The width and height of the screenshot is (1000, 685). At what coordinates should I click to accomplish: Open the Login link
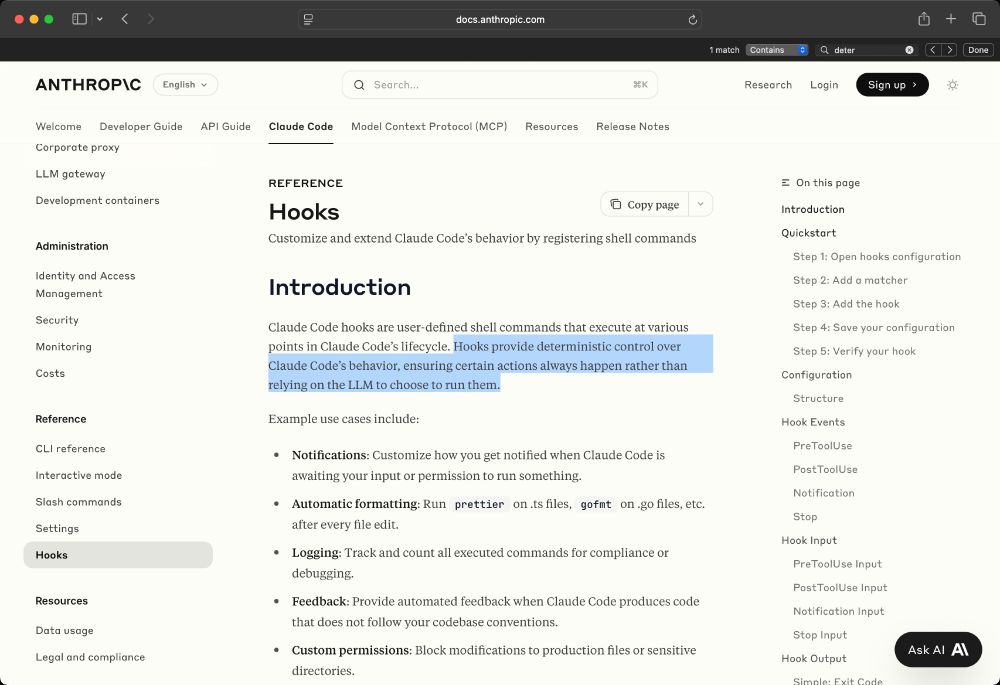pyautogui.click(x=824, y=85)
